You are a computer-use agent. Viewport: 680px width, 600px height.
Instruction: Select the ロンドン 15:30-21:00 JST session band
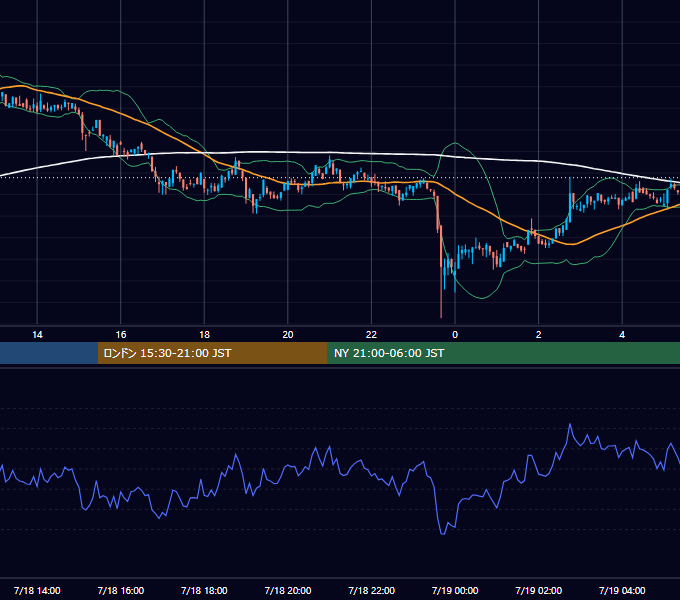(x=212, y=353)
